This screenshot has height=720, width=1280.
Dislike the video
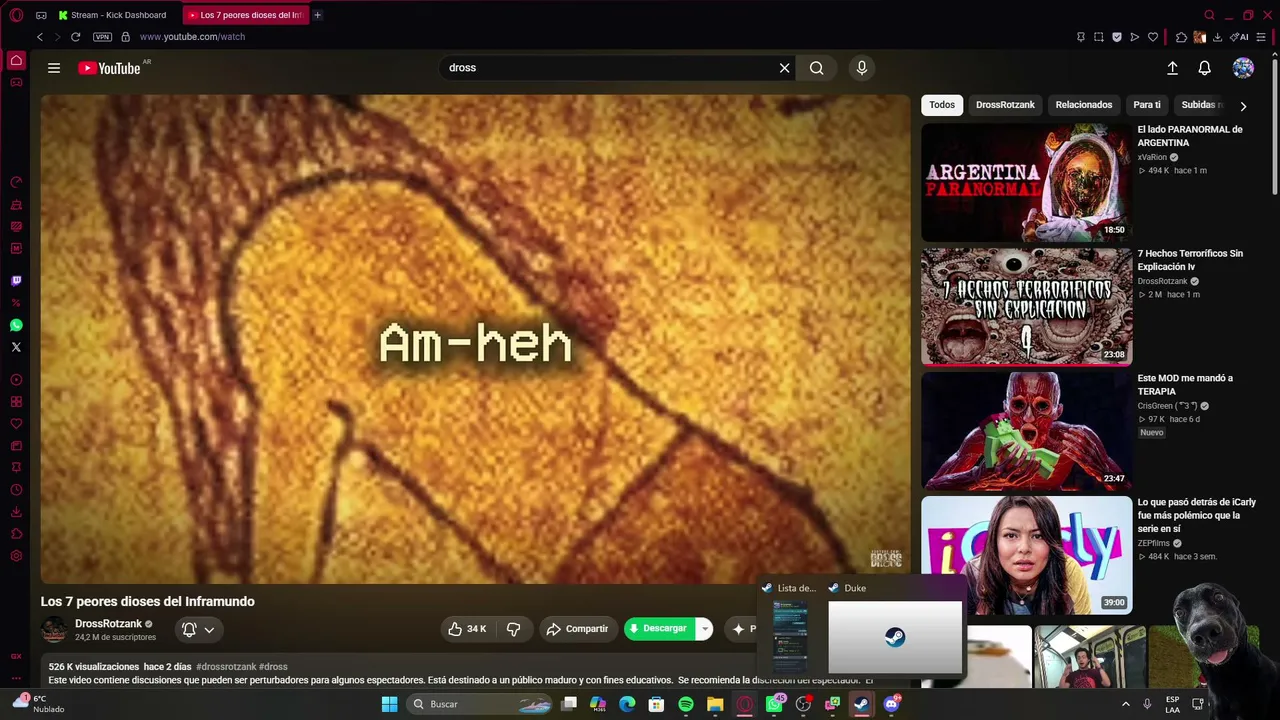514,629
